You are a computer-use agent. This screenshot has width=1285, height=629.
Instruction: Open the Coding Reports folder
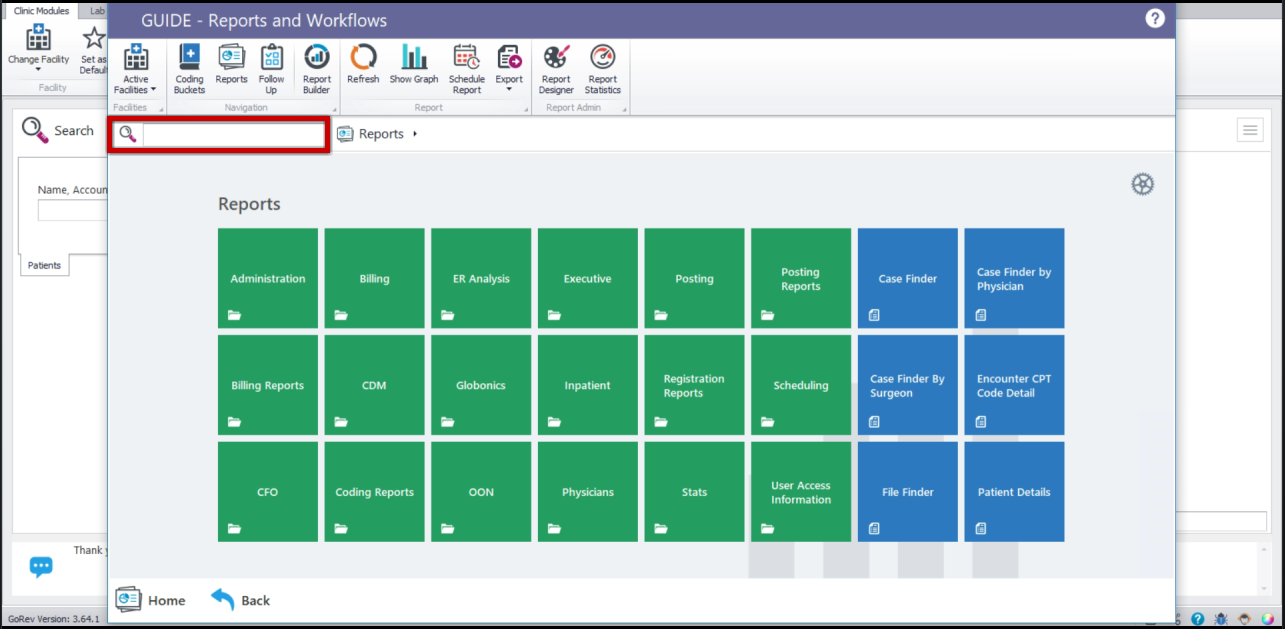point(375,492)
